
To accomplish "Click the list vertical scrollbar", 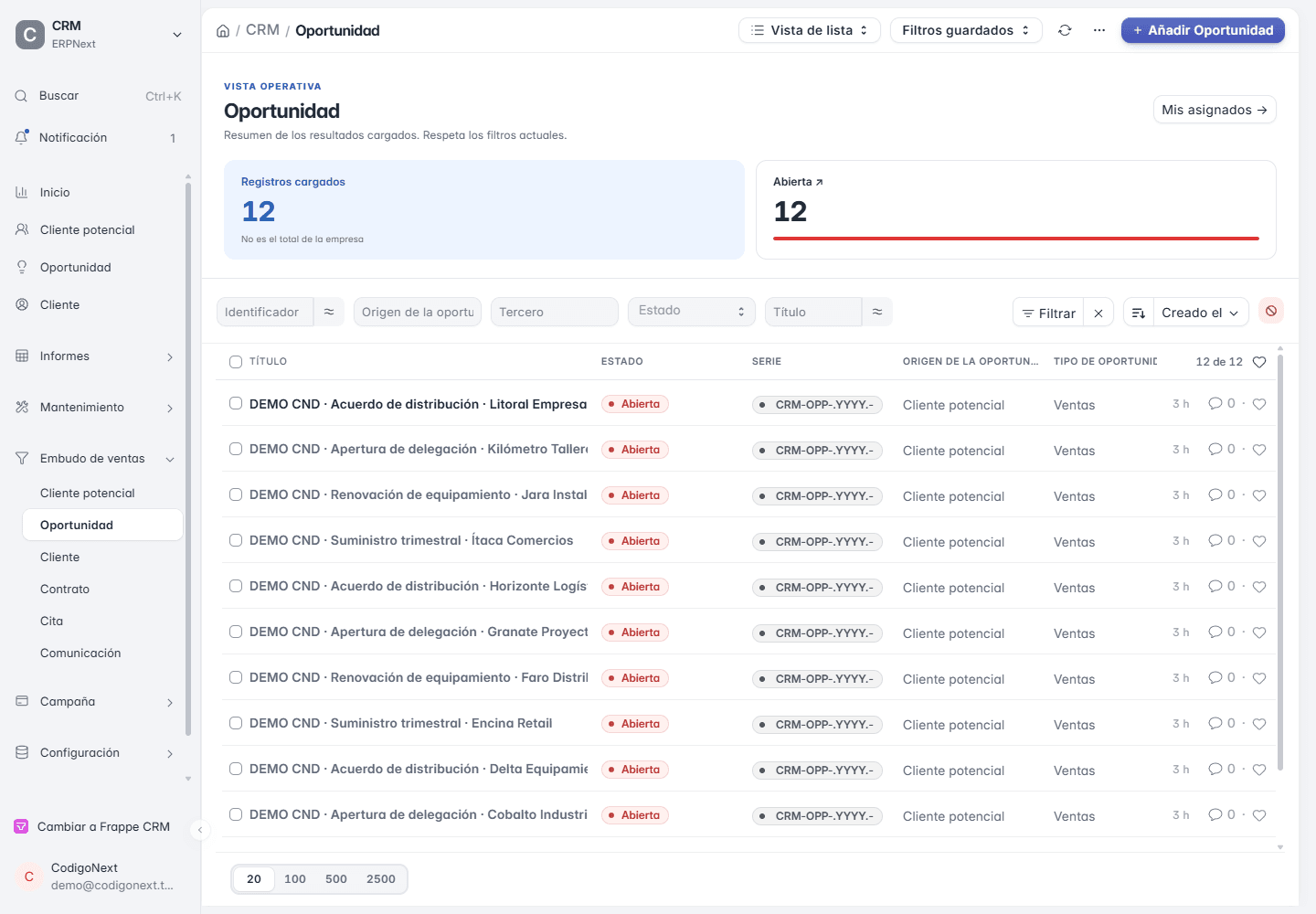I will 1280,562.
